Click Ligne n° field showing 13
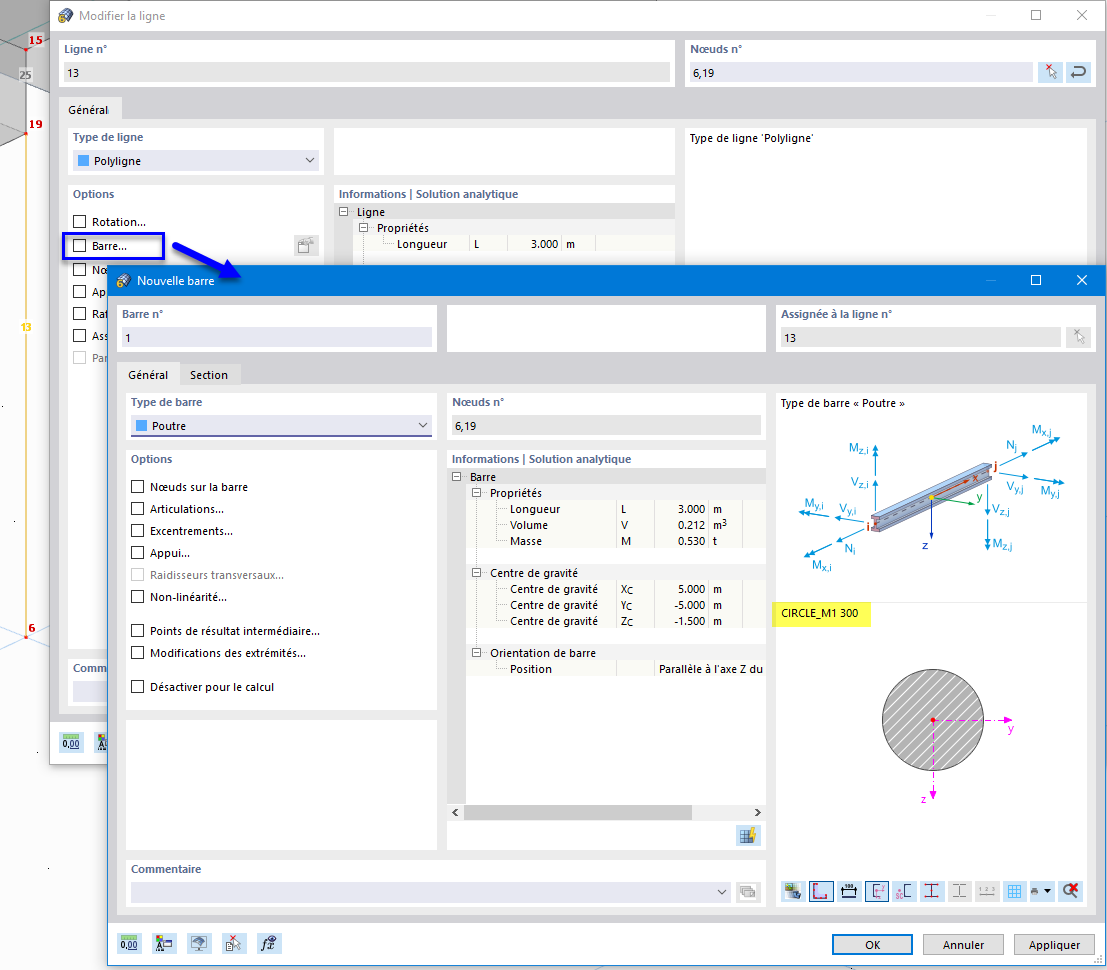 point(366,73)
